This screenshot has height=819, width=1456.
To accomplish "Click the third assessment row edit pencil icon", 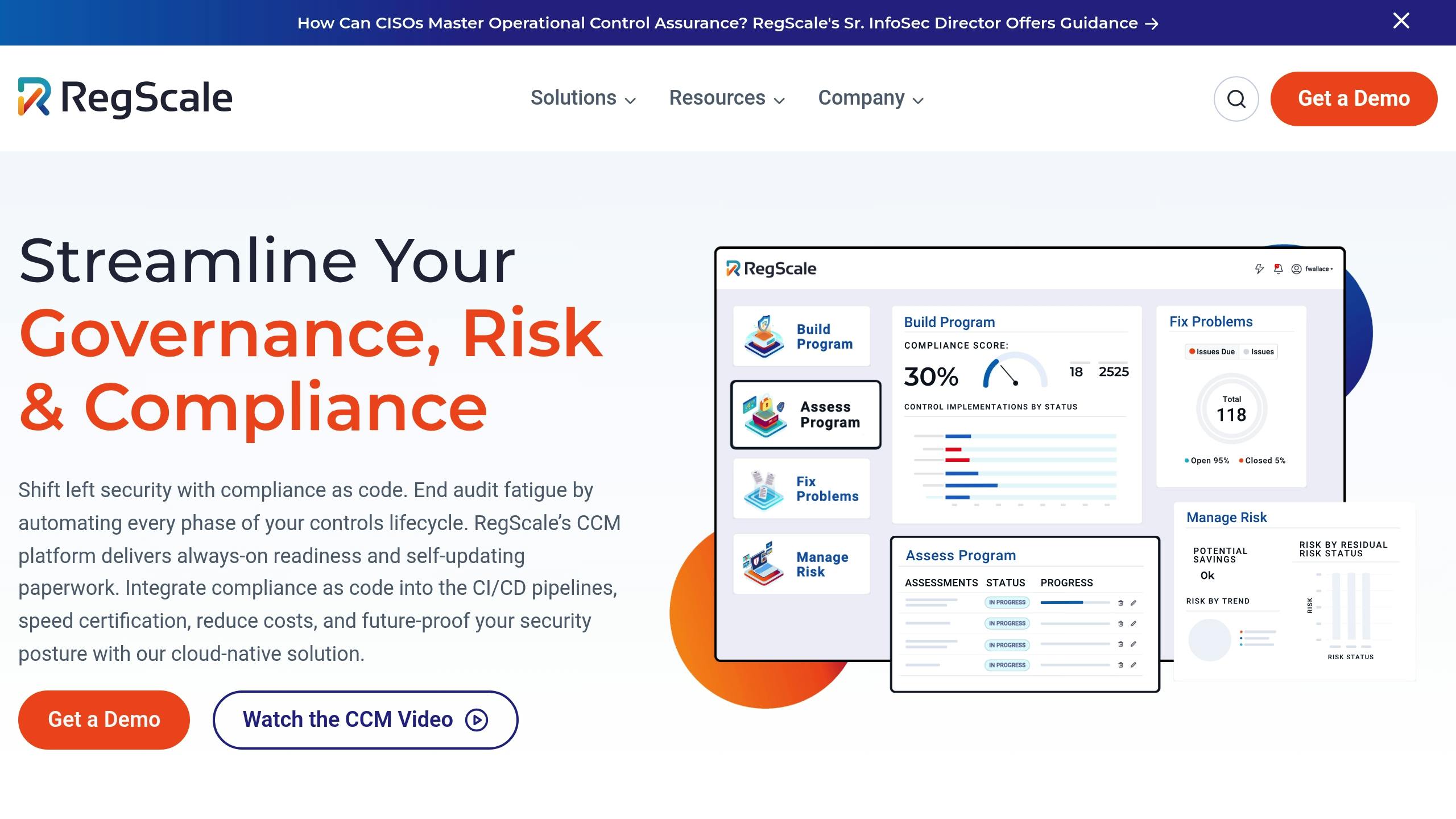I will (1133, 644).
